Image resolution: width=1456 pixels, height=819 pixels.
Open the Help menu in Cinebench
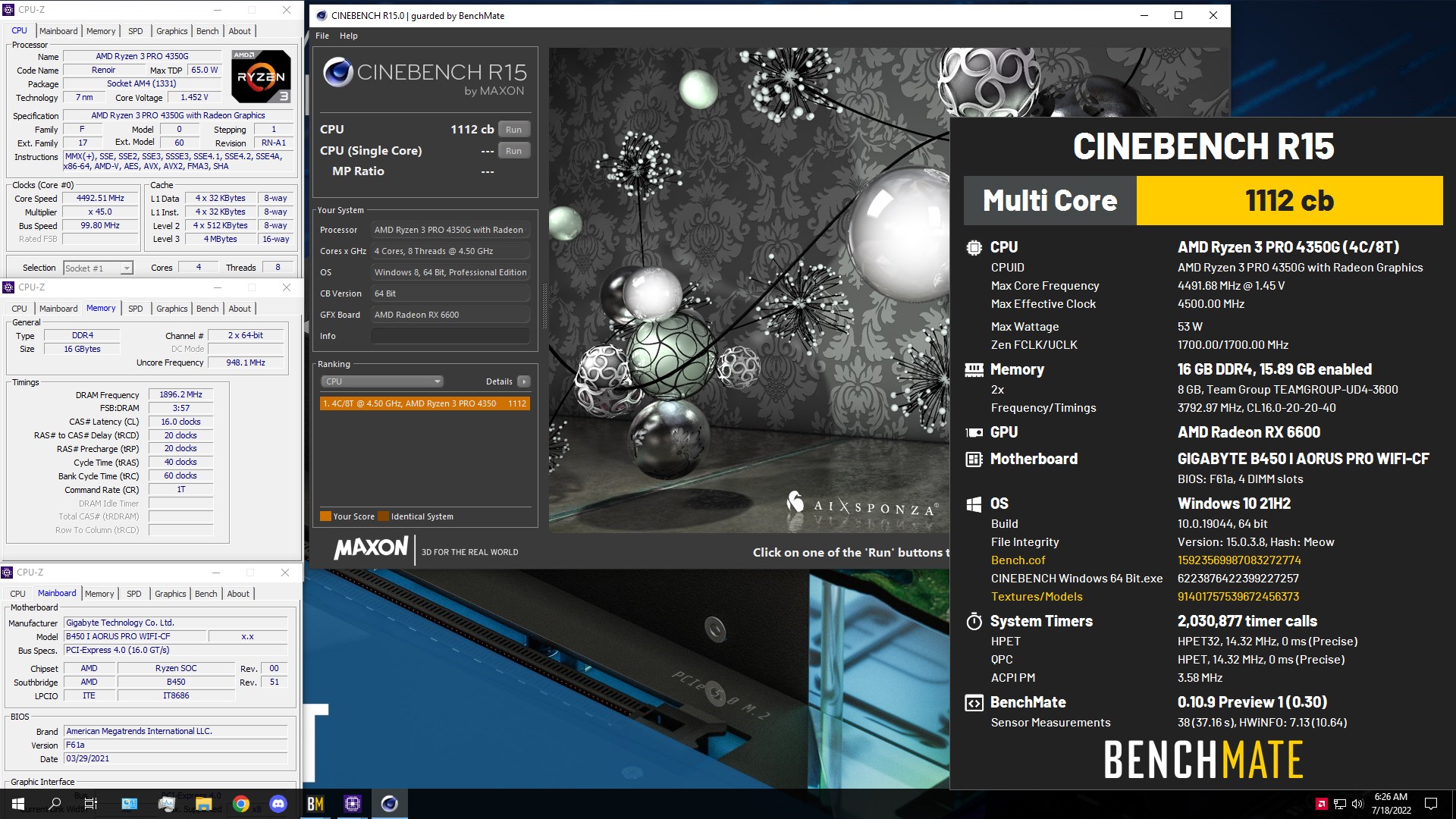click(348, 36)
